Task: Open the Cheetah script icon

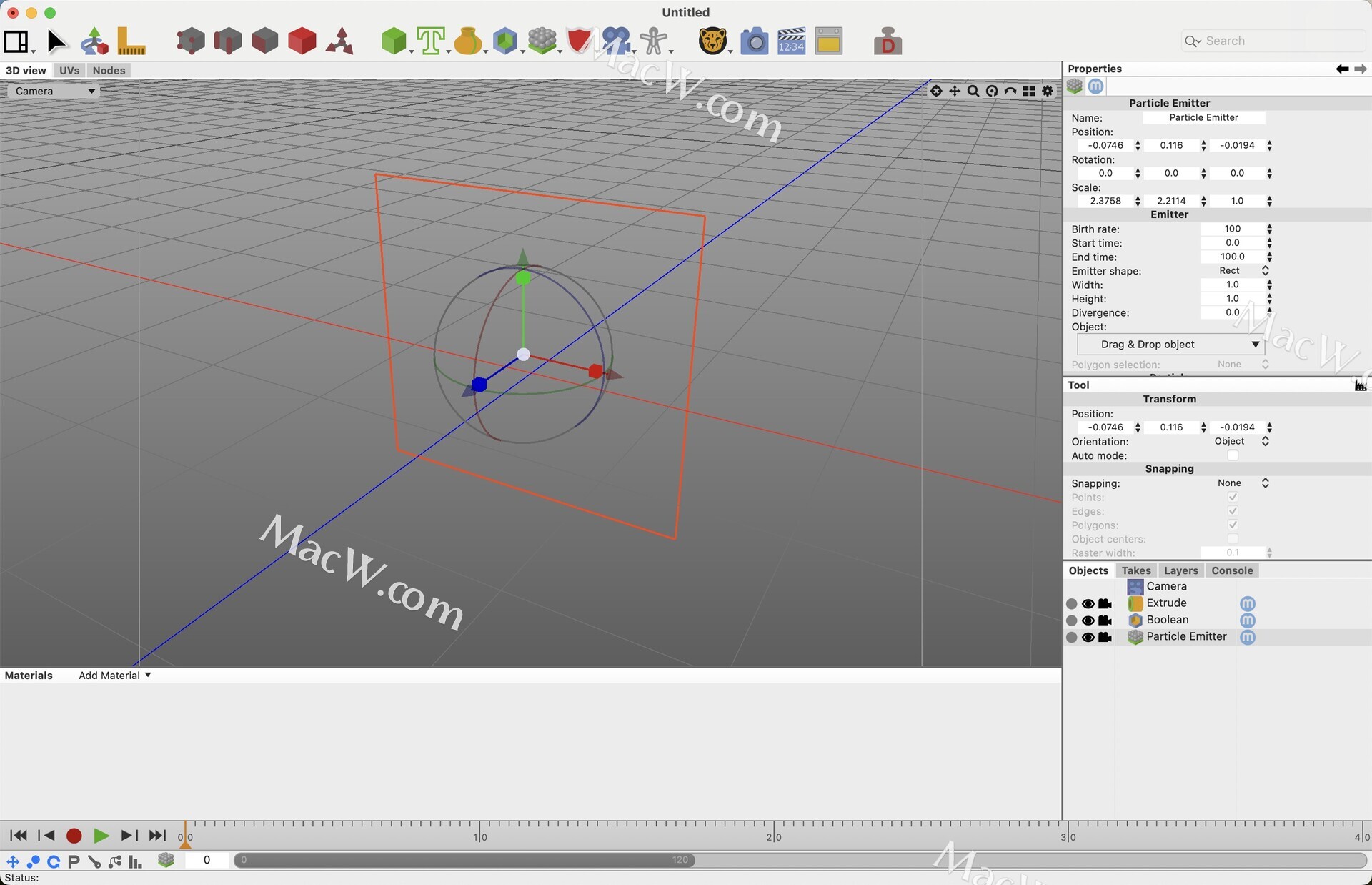Action: tap(712, 41)
